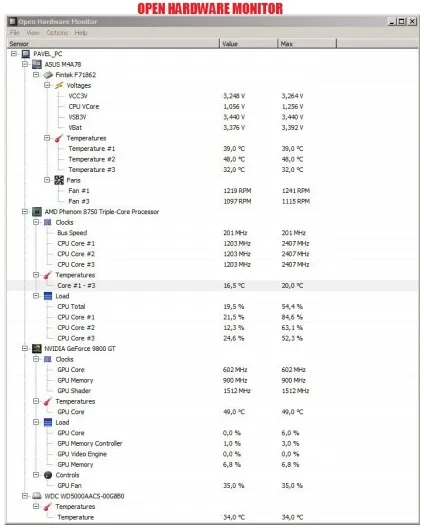Image resolution: width=424 pixels, height=530 pixels.
Task: Click the NVIDIA GeForce 9800 GT icon
Action: point(37,348)
